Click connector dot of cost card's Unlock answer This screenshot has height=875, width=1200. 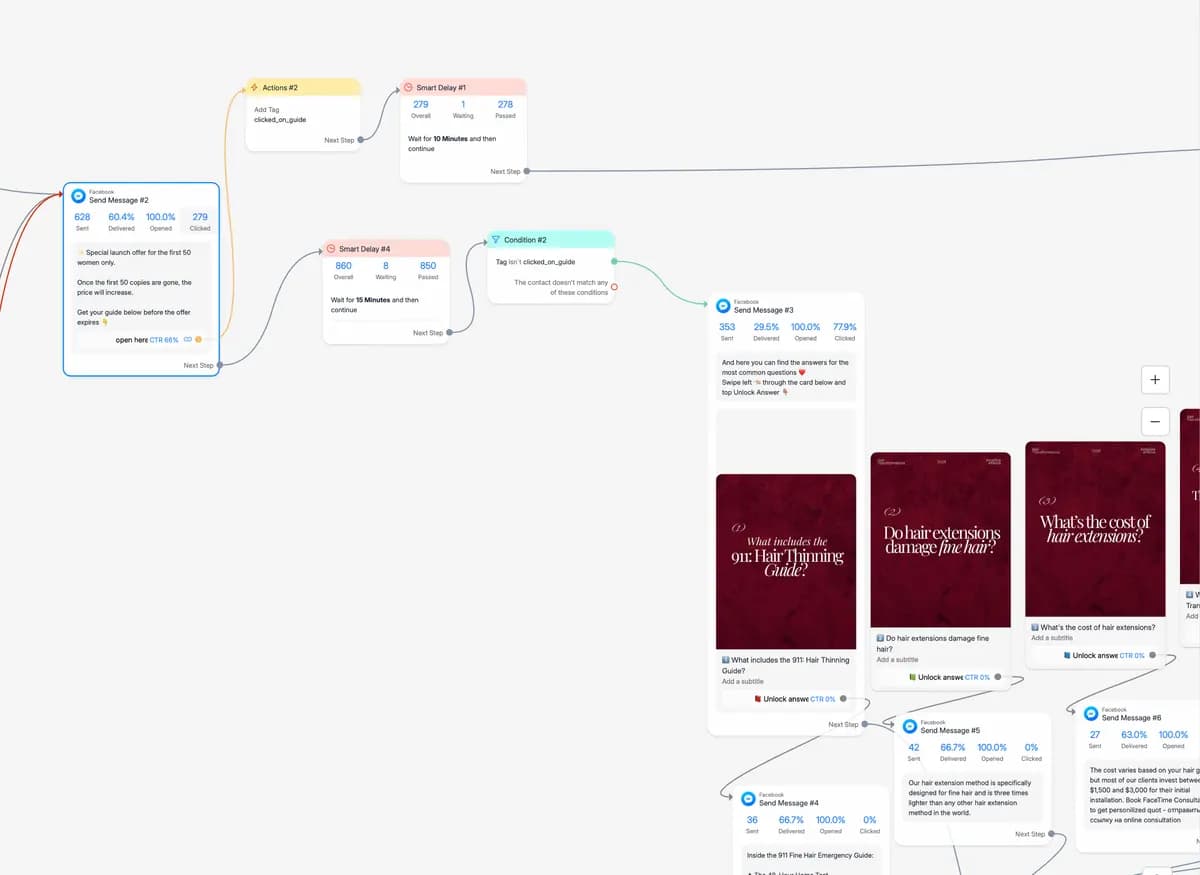click(1154, 655)
